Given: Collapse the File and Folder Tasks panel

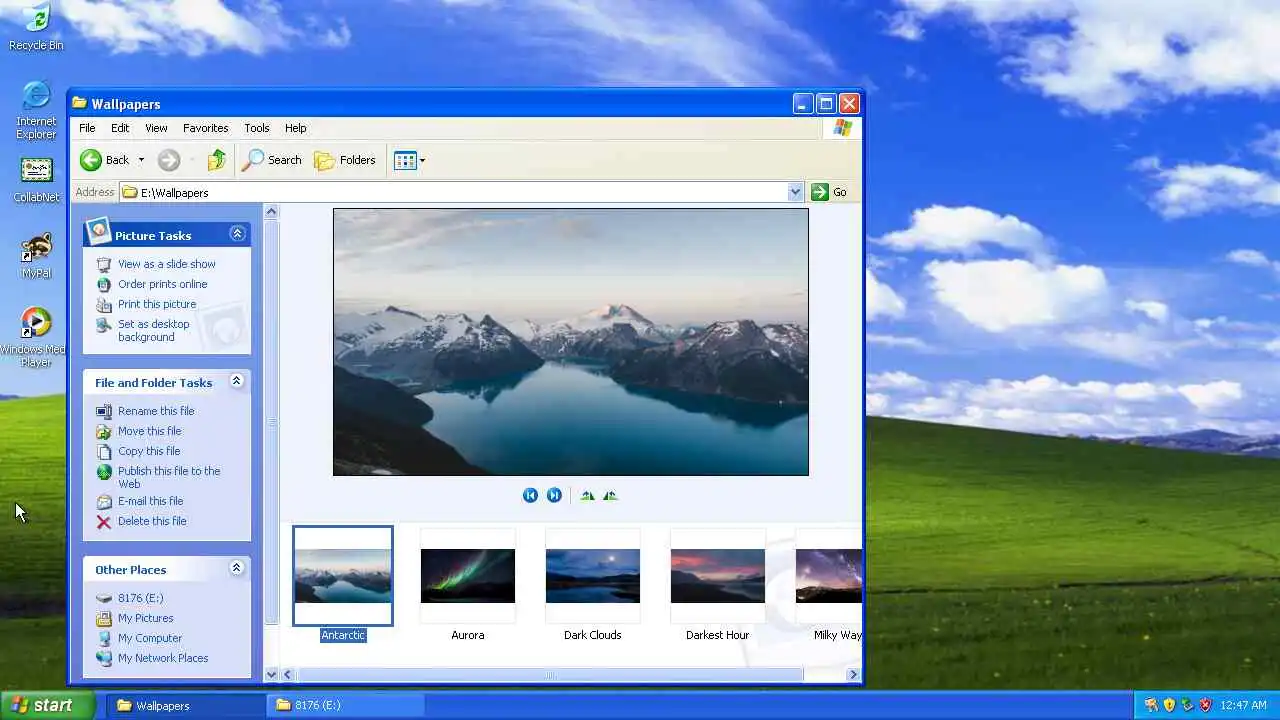Looking at the screenshot, I should [x=237, y=381].
